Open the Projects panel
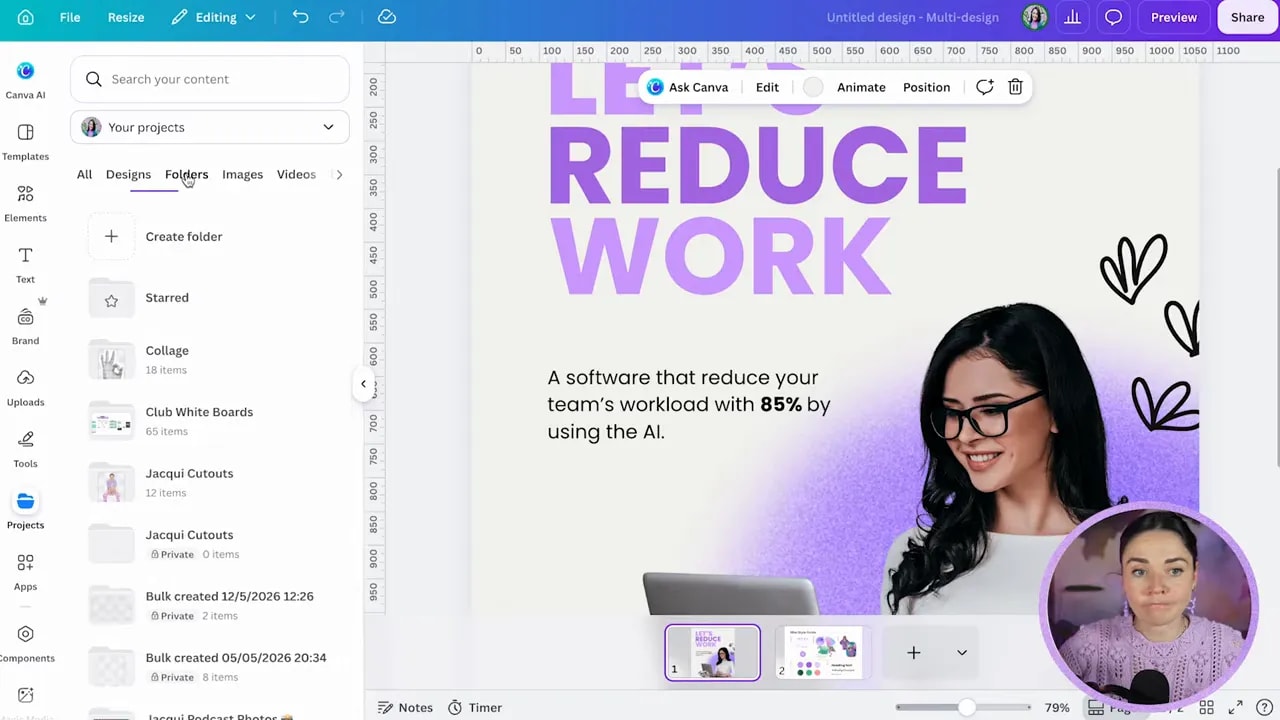The height and width of the screenshot is (720, 1280). [x=25, y=510]
